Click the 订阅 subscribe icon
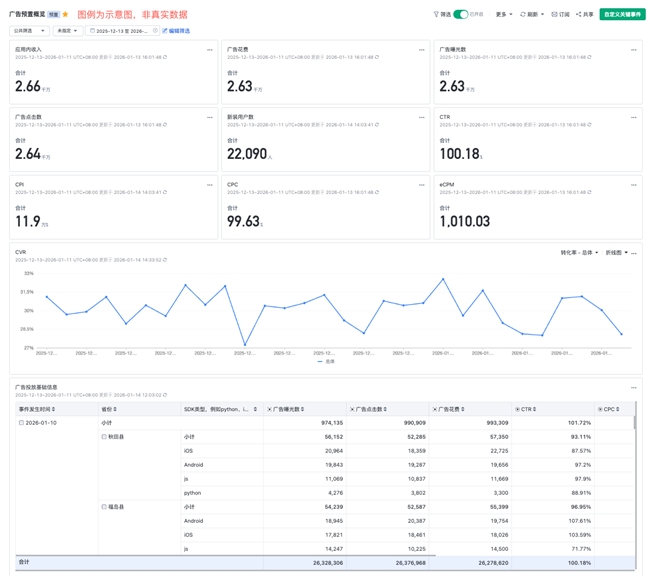650x577 pixels. [555, 15]
